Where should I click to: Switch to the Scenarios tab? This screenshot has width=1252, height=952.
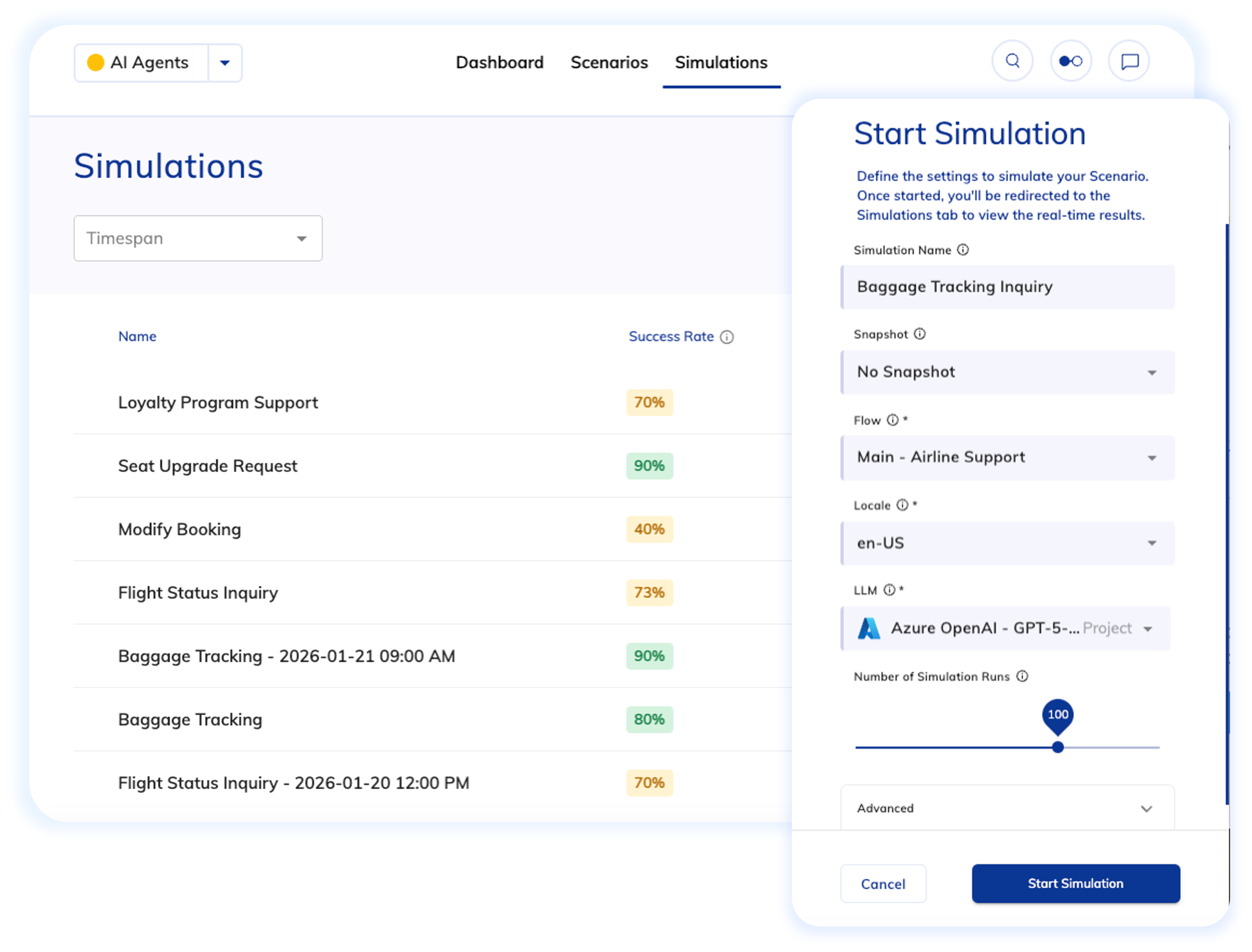[x=609, y=62]
